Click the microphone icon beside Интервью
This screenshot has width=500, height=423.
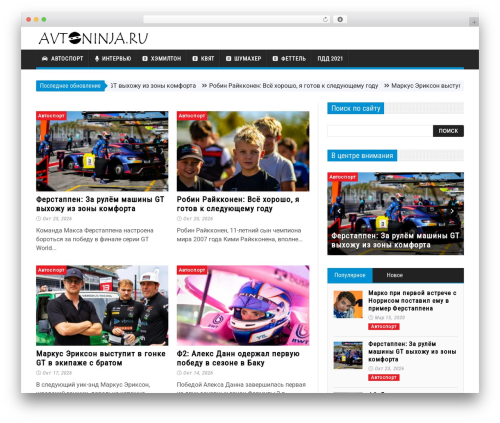click(97, 59)
